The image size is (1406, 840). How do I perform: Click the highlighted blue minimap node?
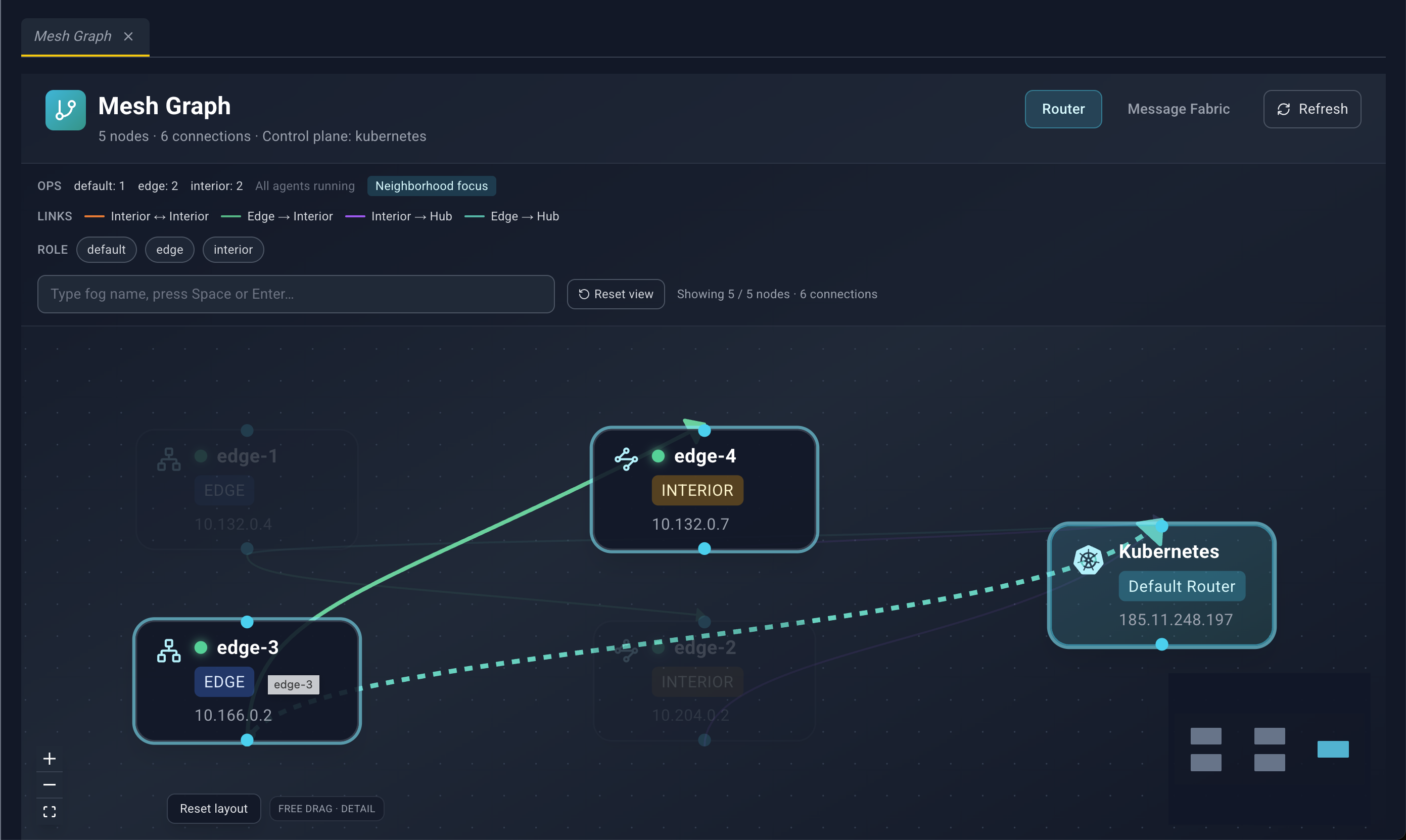[x=1333, y=749]
